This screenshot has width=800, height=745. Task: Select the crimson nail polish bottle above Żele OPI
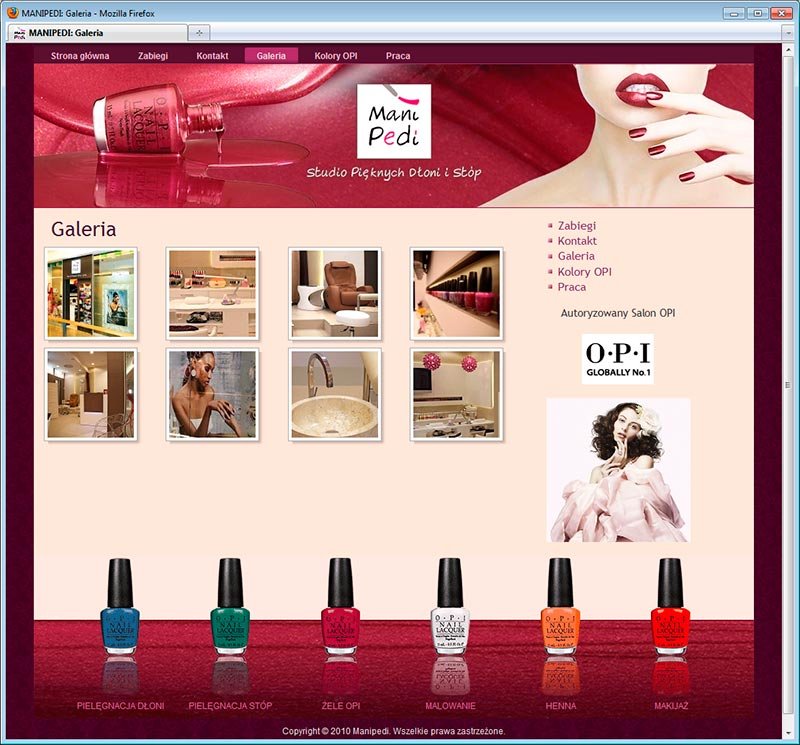tap(340, 606)
